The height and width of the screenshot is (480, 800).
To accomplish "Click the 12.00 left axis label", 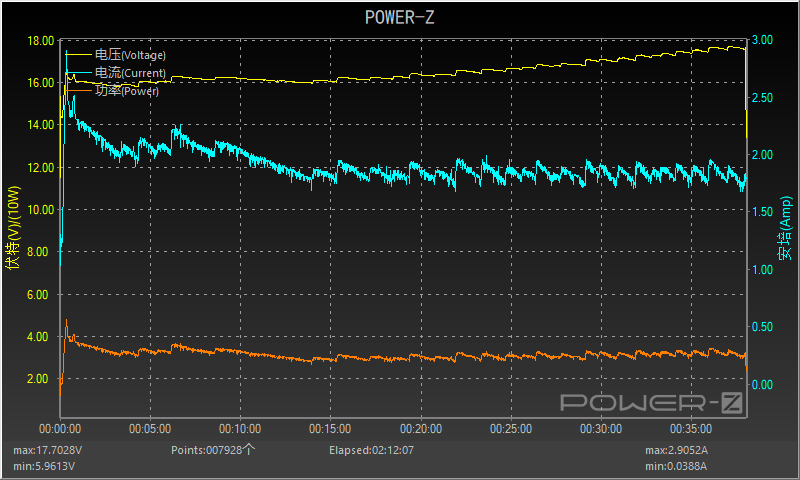I will 40,168.
